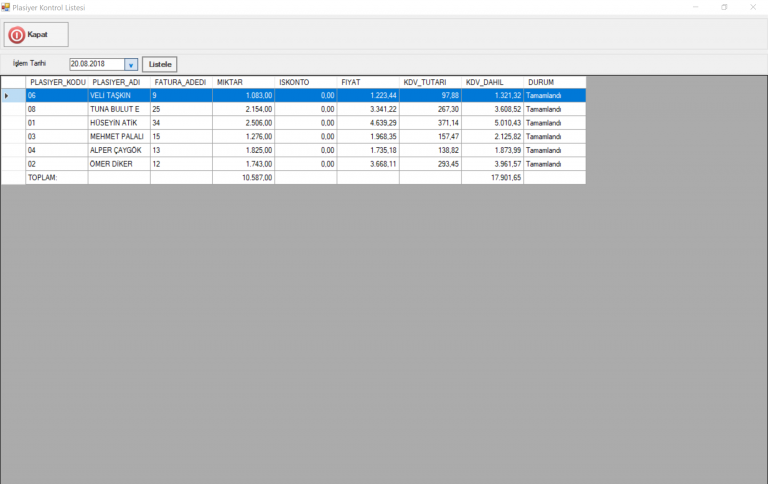Sort by PLASIYER_KODU column header
768x484 pixels.
tap(57, 82)
